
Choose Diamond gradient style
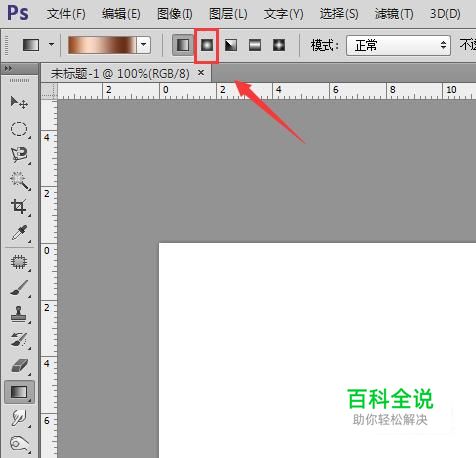pos(279,45)
